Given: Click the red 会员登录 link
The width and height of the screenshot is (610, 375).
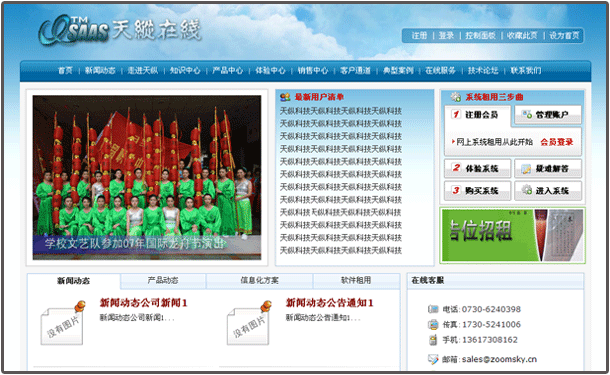Looking at the screenshot, I should (557, 142).
